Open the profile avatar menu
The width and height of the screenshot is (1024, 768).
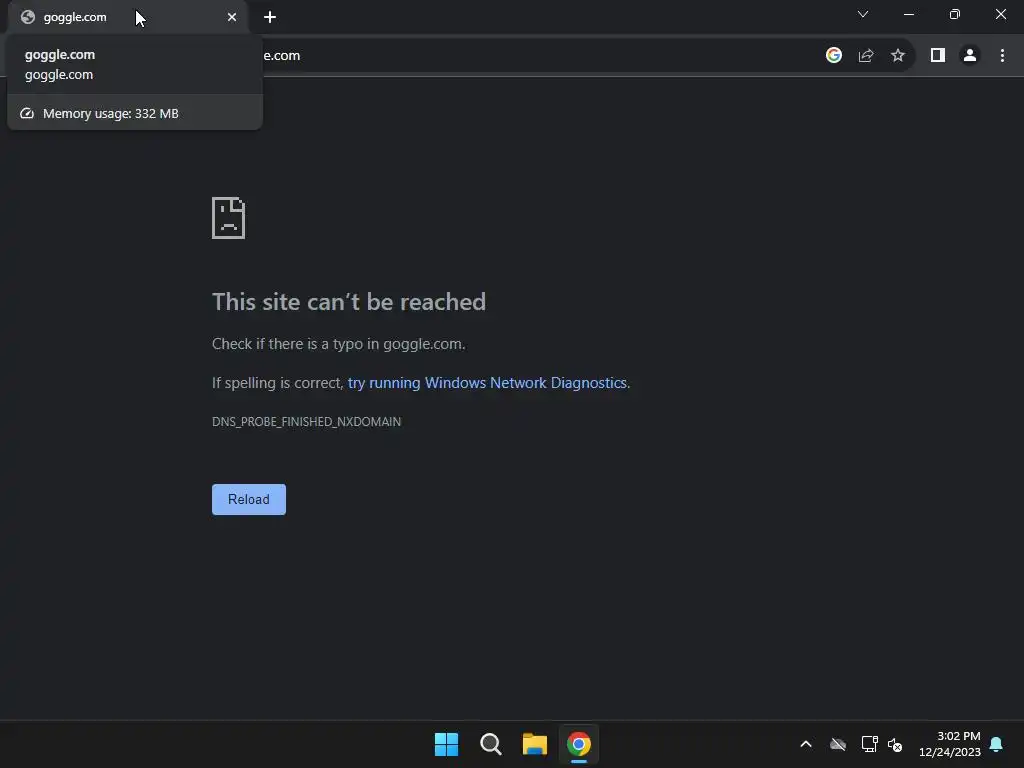click(970, 56)
